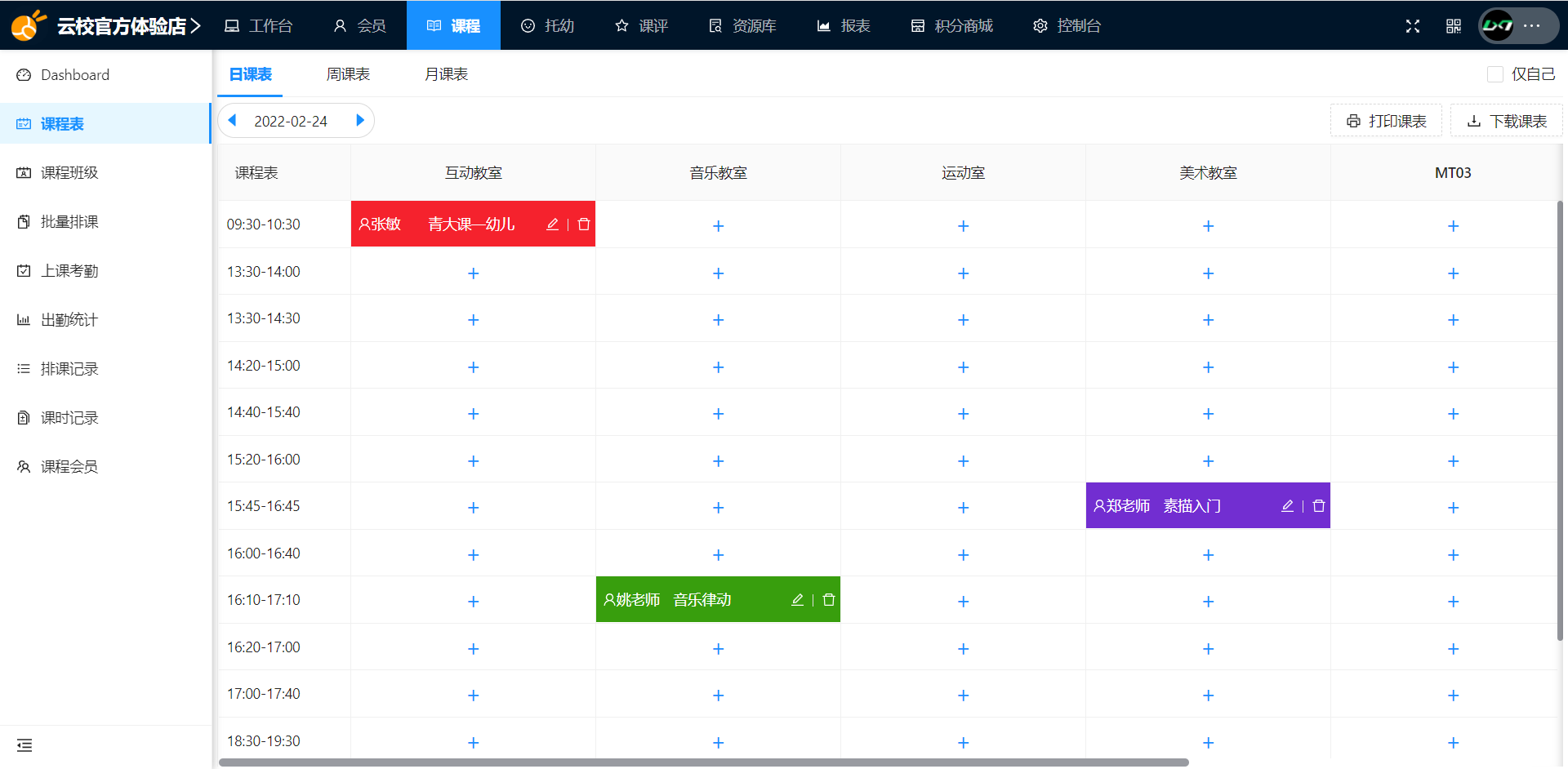Add lesson in 运动室 at 16:10-17:10
This screenshot has width=1568, height=769.
click(x=963, y=601)
